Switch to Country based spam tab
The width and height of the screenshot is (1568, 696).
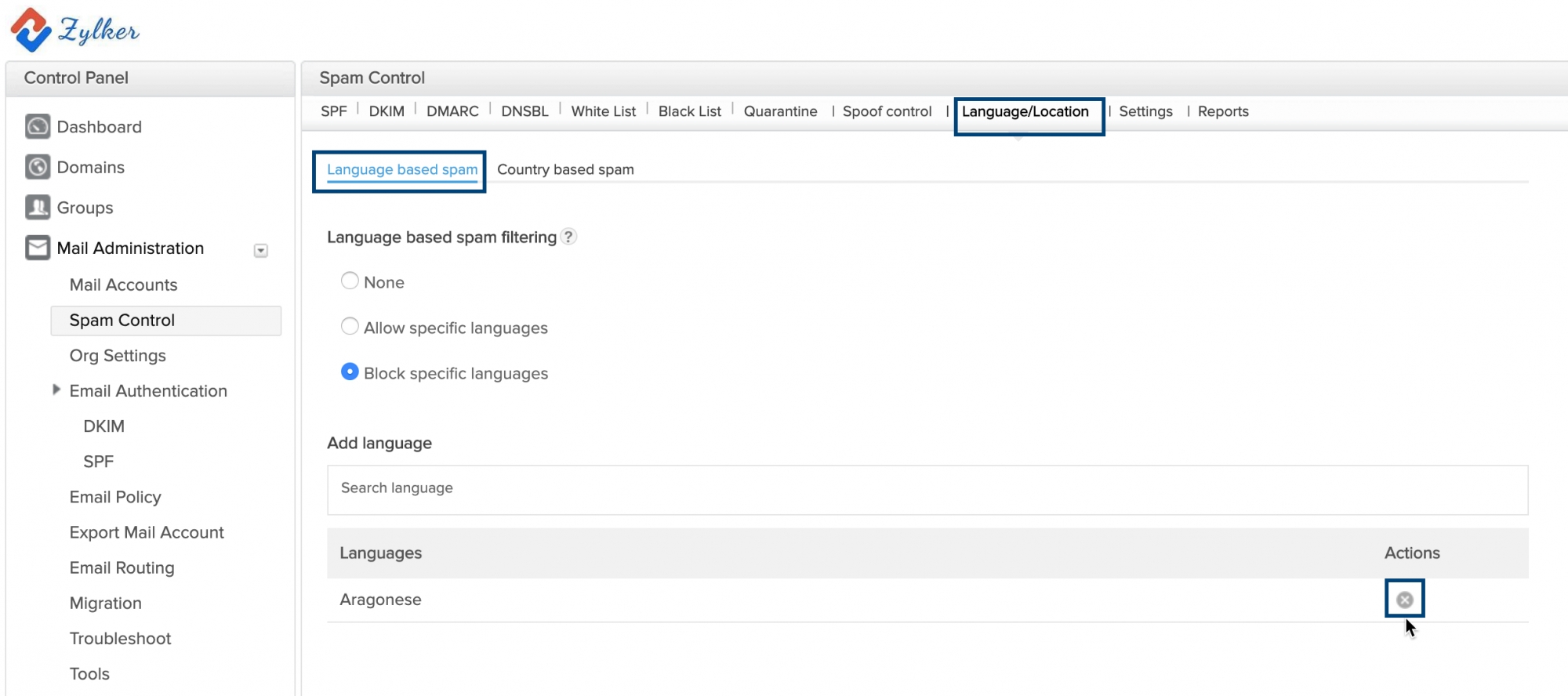tap(565, 169)
